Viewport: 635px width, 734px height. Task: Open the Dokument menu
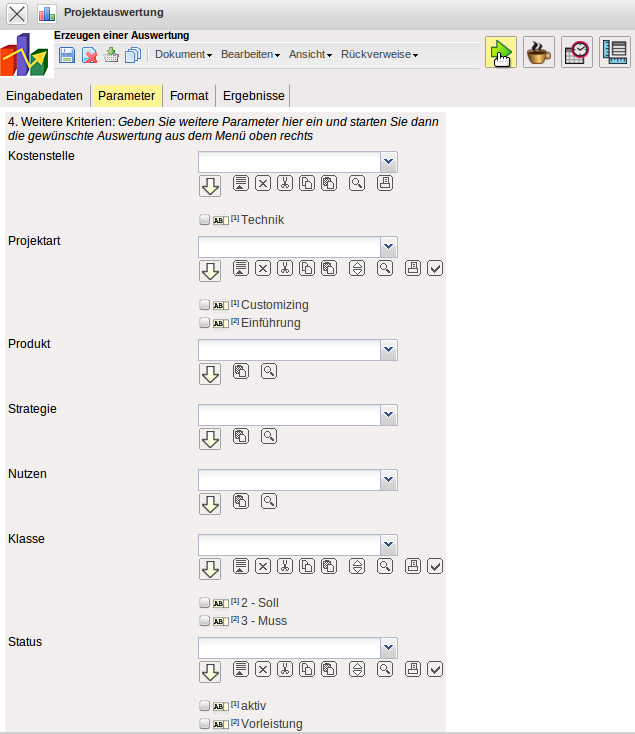click(184, 55)
